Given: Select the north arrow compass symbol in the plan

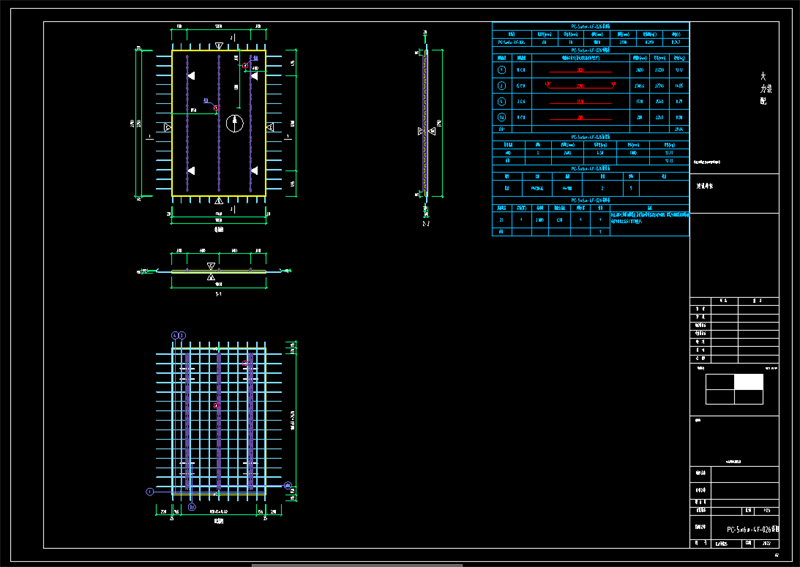Looking at the screenshot, I should [235, 123].
